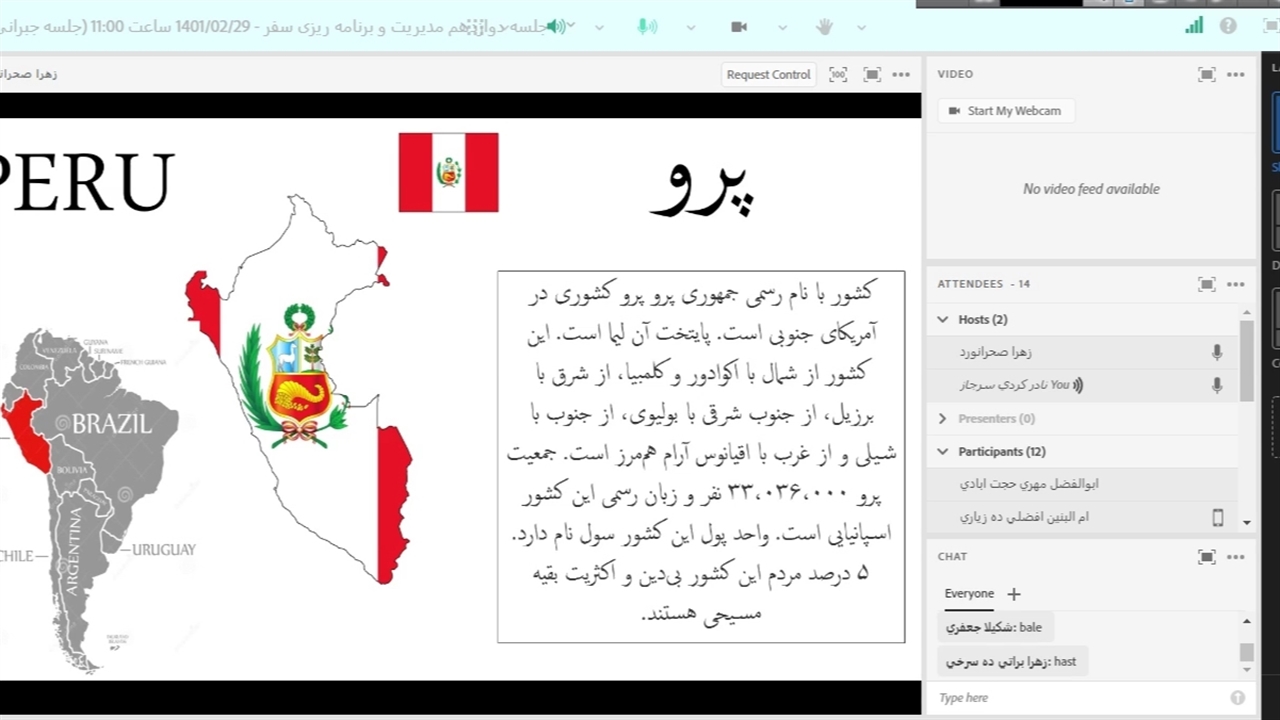The image size is (1280, 720).
Task: Toggle the webcam camera icon
Action: 739,27
